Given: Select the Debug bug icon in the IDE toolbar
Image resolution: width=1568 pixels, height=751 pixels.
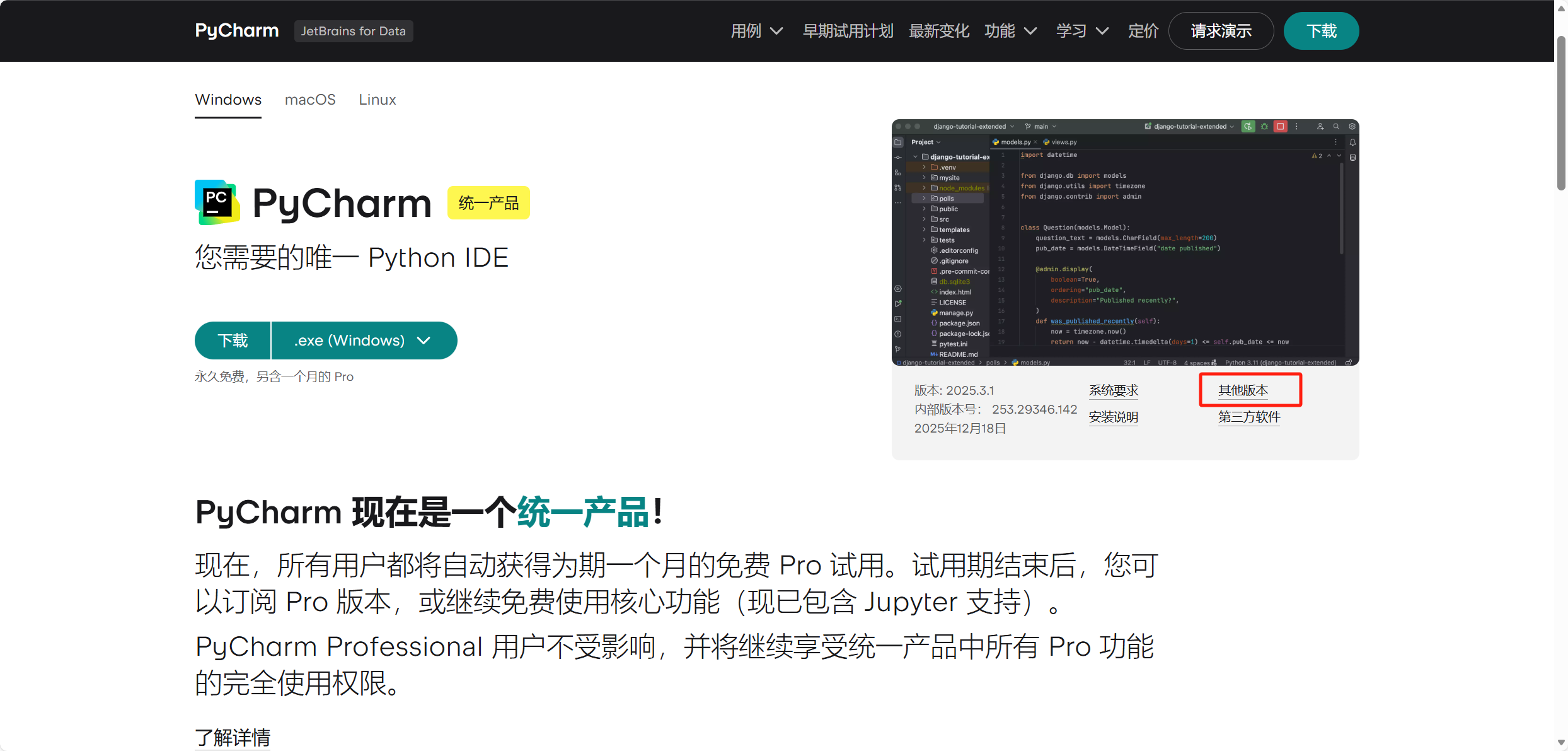Looking at the screenshot, I should tap(1264, 127).
